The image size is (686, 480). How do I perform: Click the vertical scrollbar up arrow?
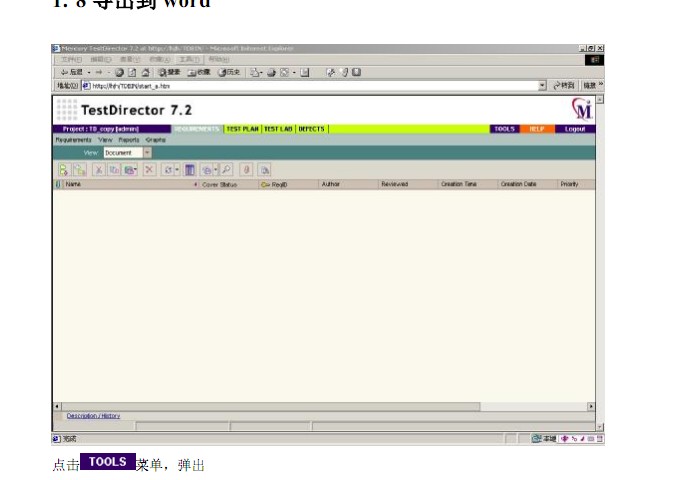(600, 100)
